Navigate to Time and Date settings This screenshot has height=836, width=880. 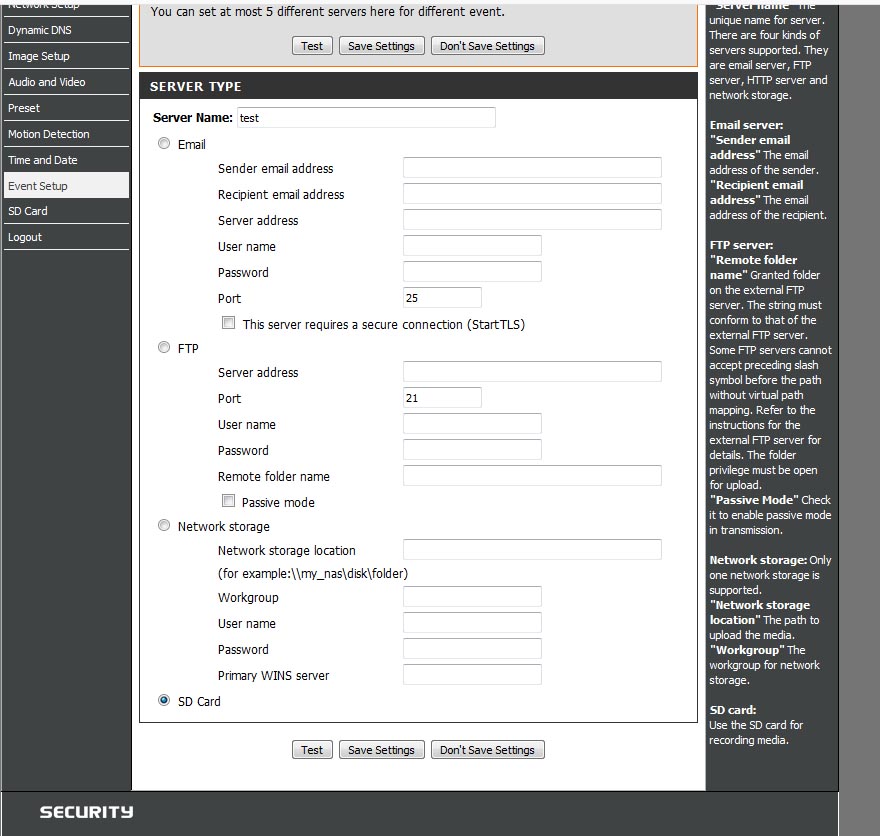[x=43, y=160]
